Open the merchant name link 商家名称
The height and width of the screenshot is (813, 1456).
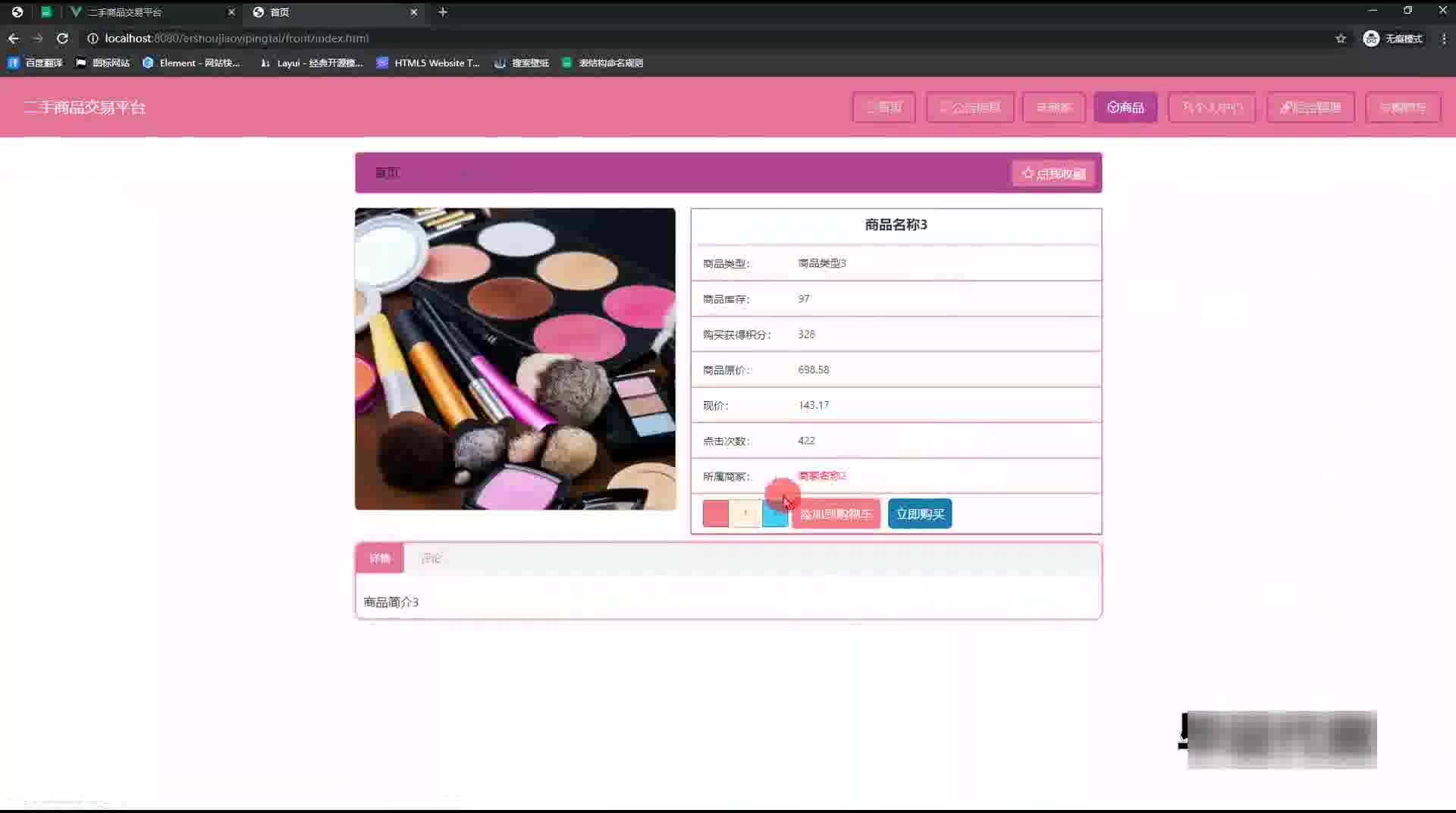[822, 476]
